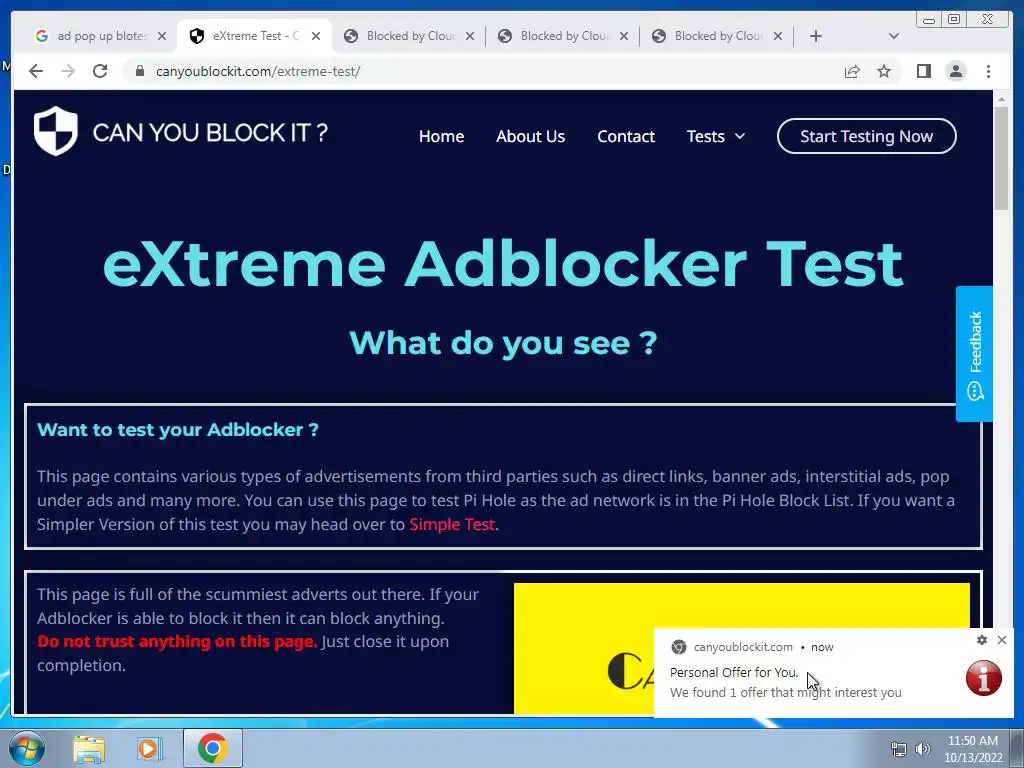Viewport: 1024px width, 768px height.
Task: Bookmark this page with the star icon
Action: [884, 71]
